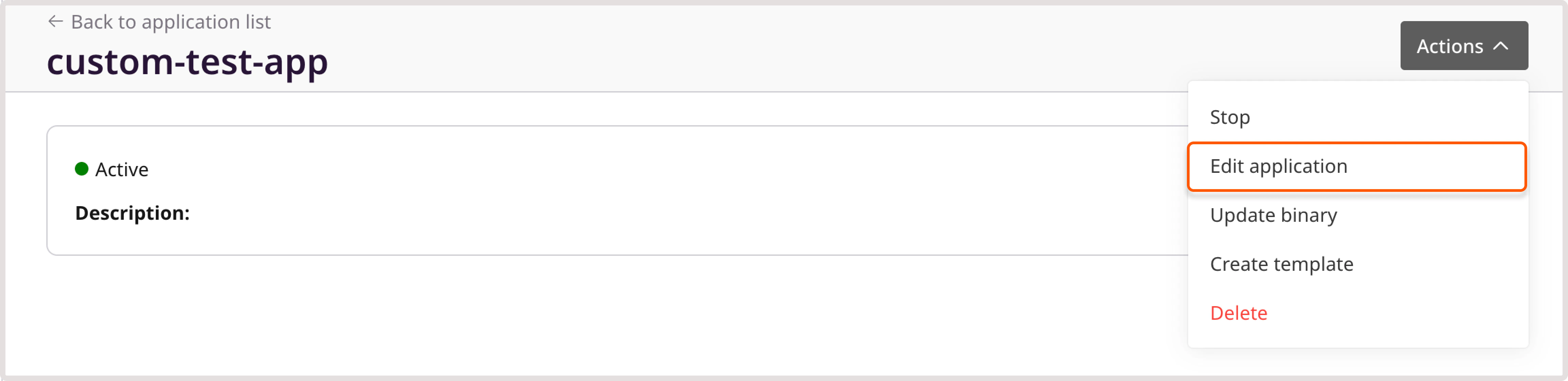Click the green Active status indicator dot
Image resolution: width=1568 pixels, height=381 pixels.
tap(81, 168)
